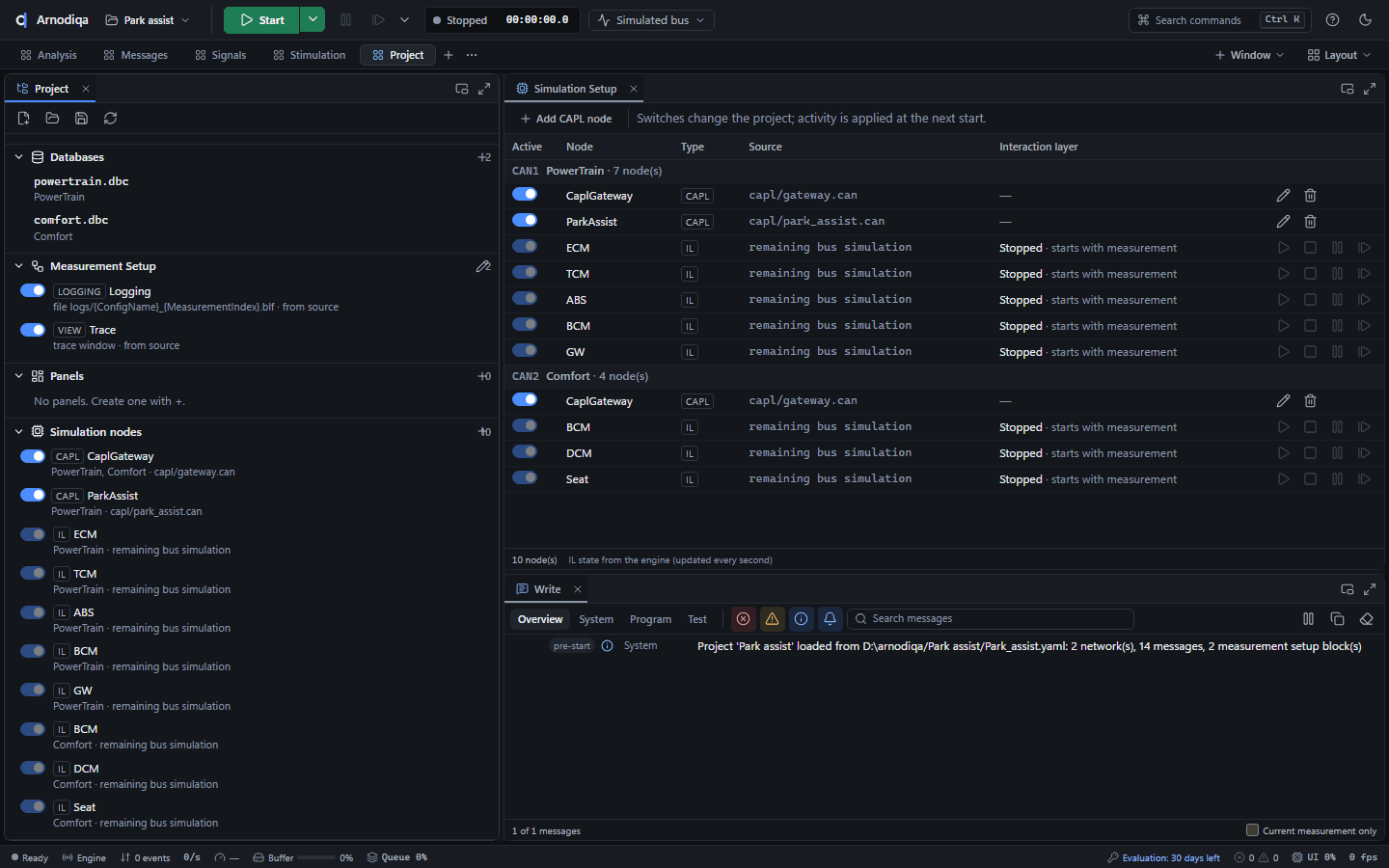Collapse the Simulation nodes section

[19, 432]
